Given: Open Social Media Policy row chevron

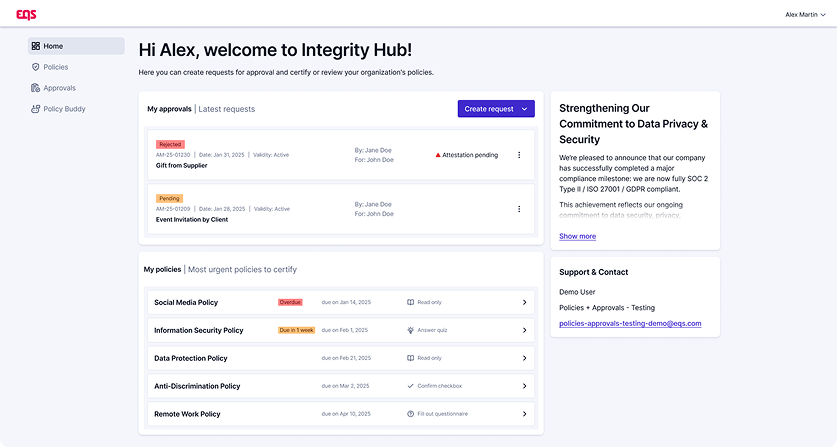Looking at the screenshot, I should pyautogui.click(x=524, y=302).
